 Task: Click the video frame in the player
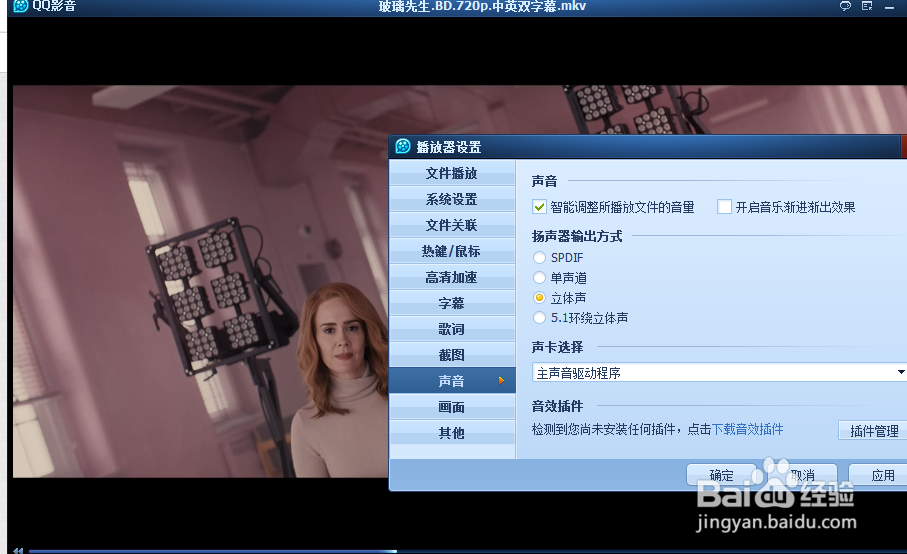point(200,282)
